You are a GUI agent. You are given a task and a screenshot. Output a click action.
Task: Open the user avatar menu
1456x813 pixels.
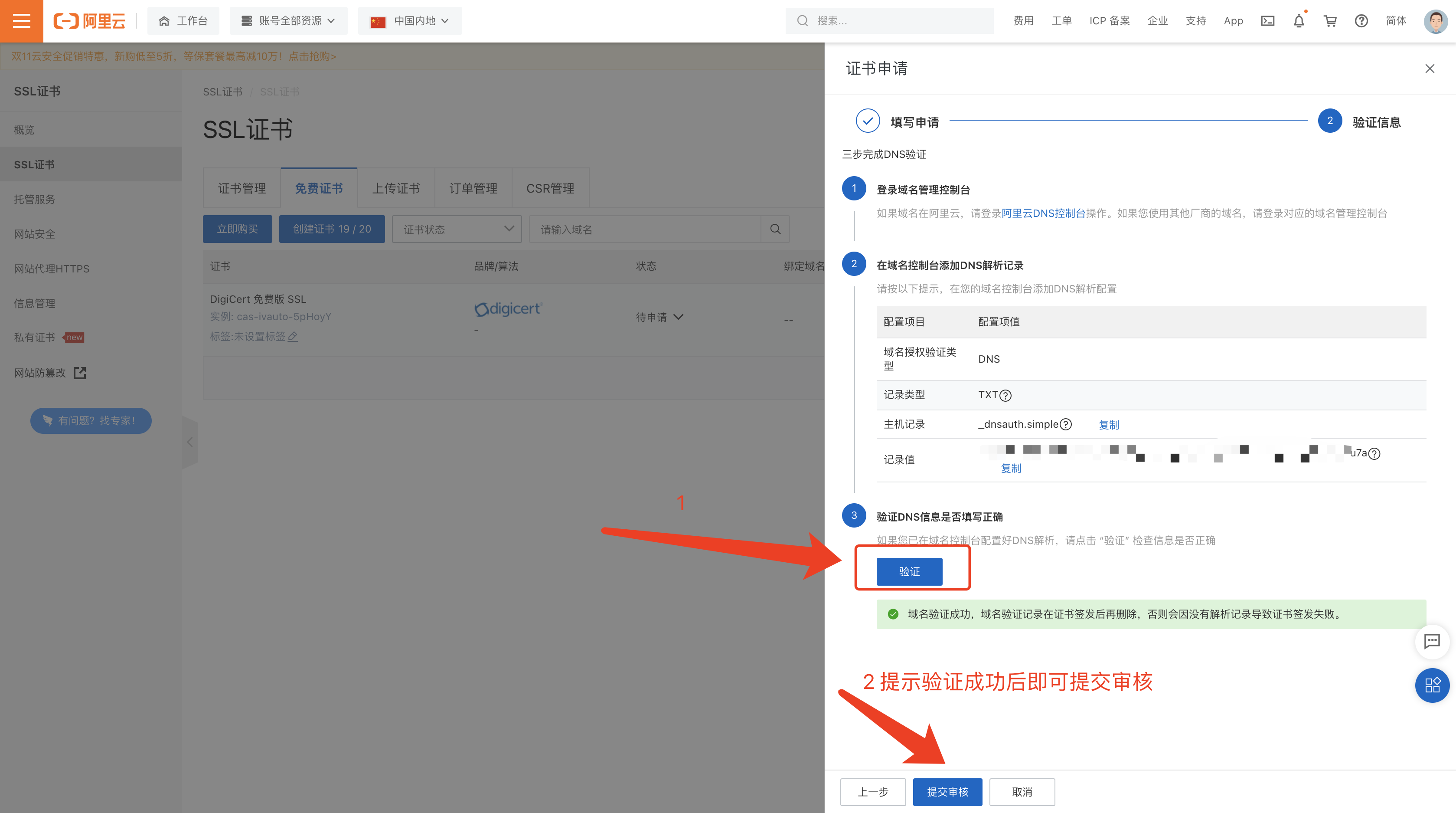pyautogui.click(x=1436, y=21)
